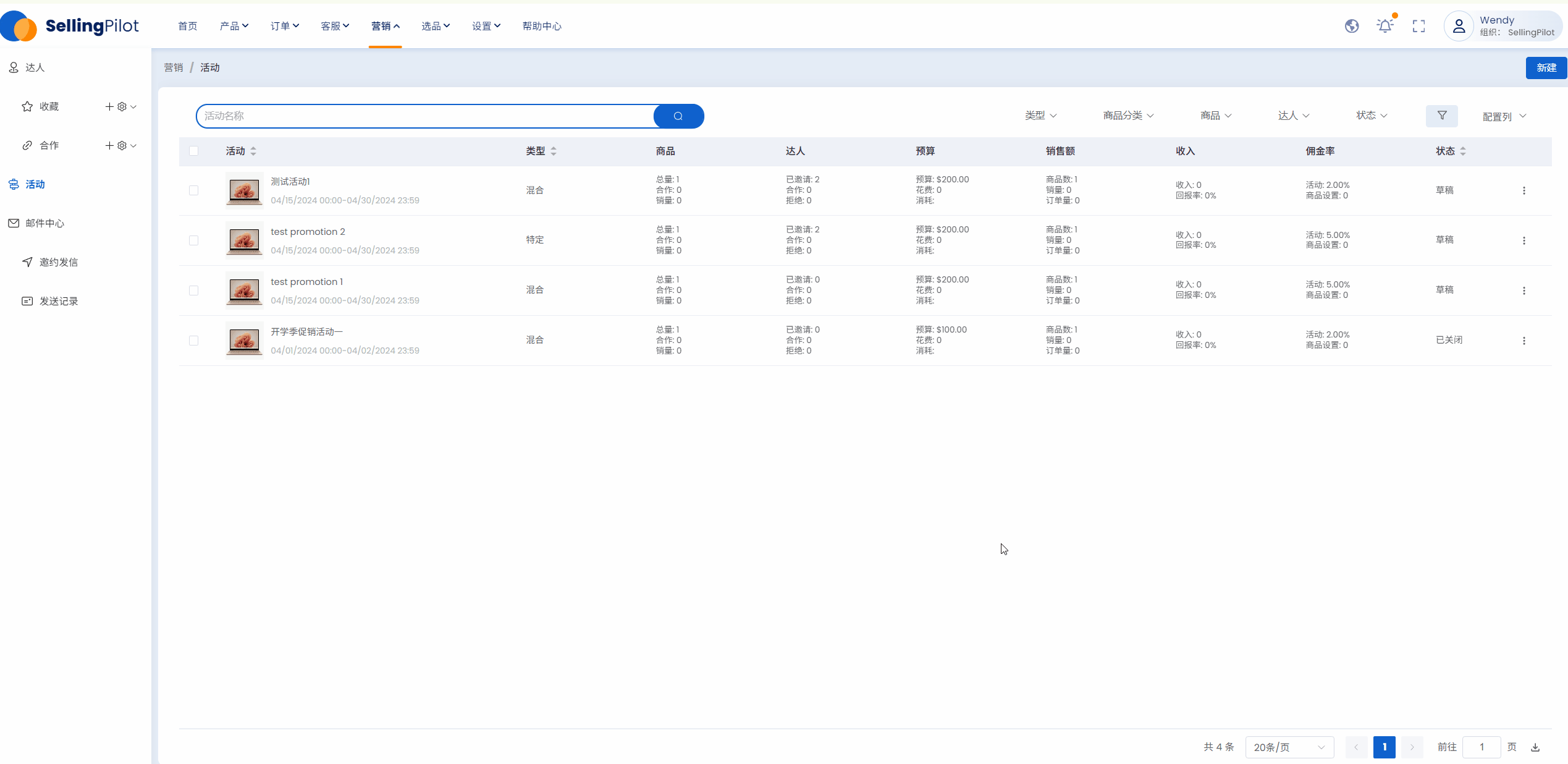
Task: Open the 订单 top menu
Action: pyautogui.click(x=284, y=26)
